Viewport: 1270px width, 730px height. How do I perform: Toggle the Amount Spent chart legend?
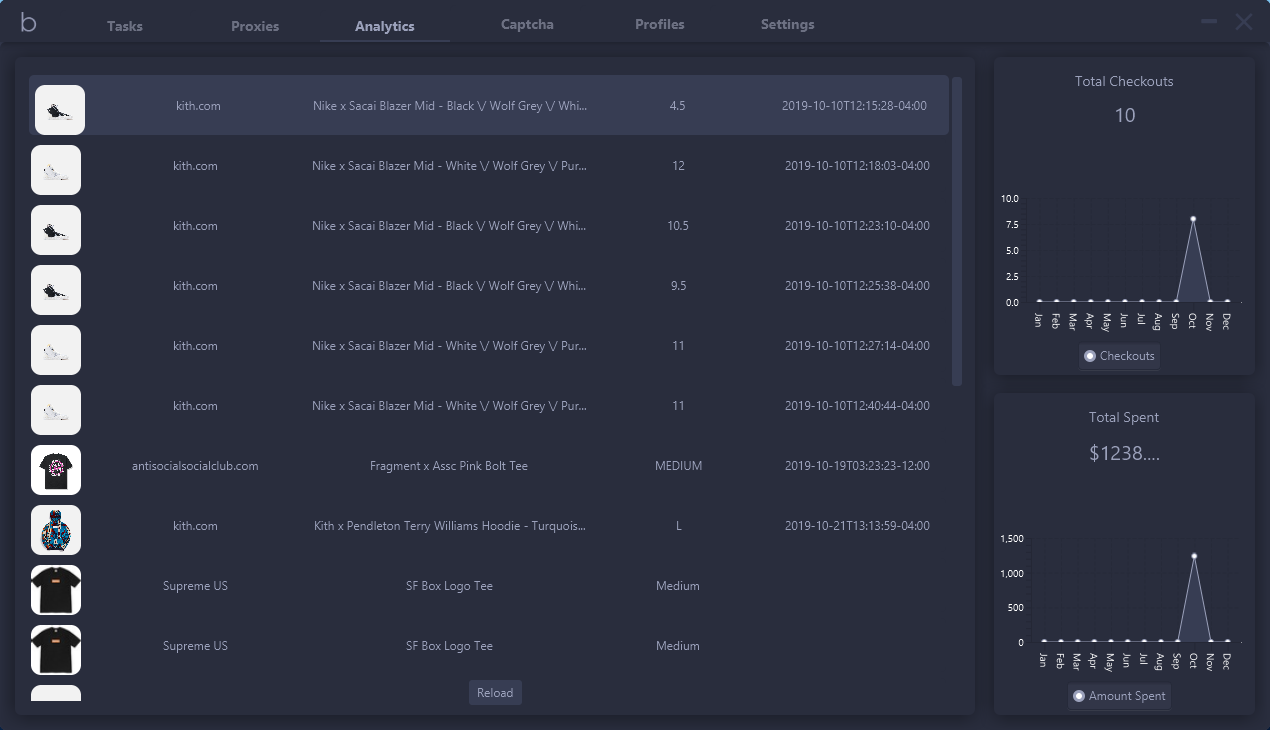1119,696
